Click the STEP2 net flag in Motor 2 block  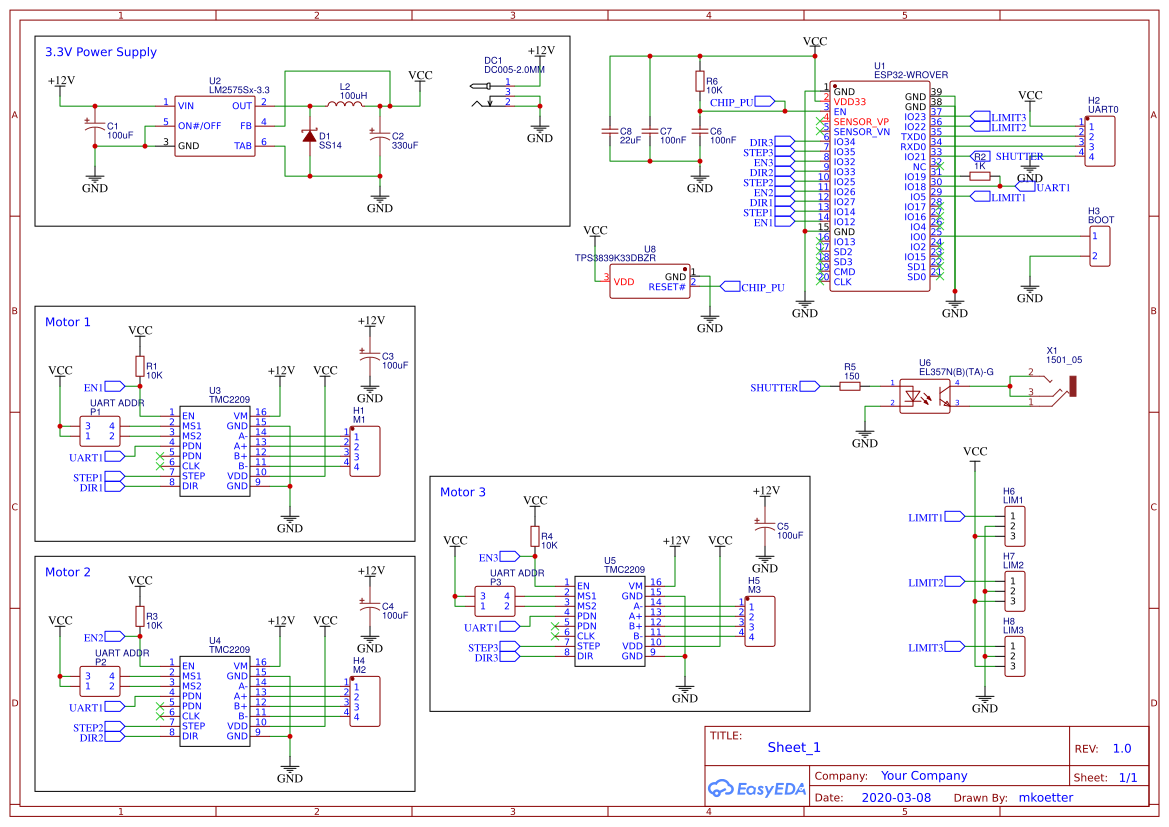(98, 727)
